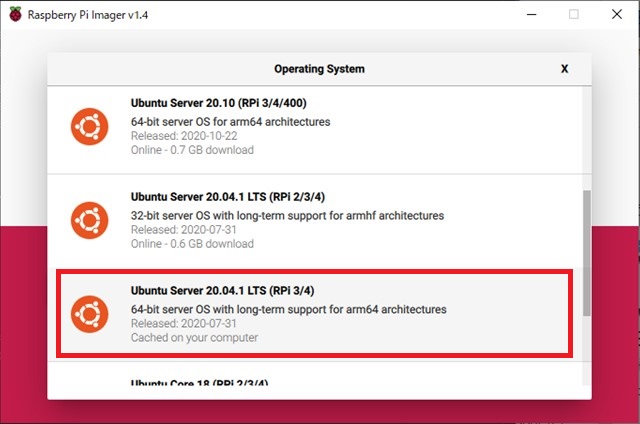Image resolution: width=640 pixels, height=424 pixels.
Task: Click the Operating System list scrollbar thumb
Action: point(587,253)
